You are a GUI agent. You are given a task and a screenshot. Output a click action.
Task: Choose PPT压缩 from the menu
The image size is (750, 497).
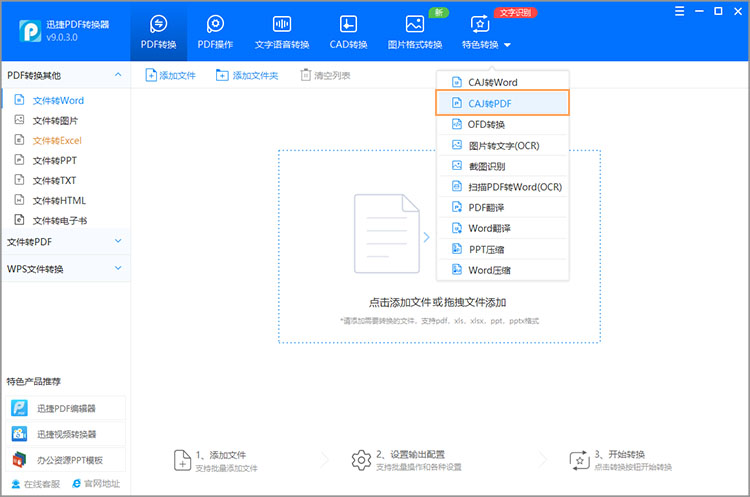point(502,249)
